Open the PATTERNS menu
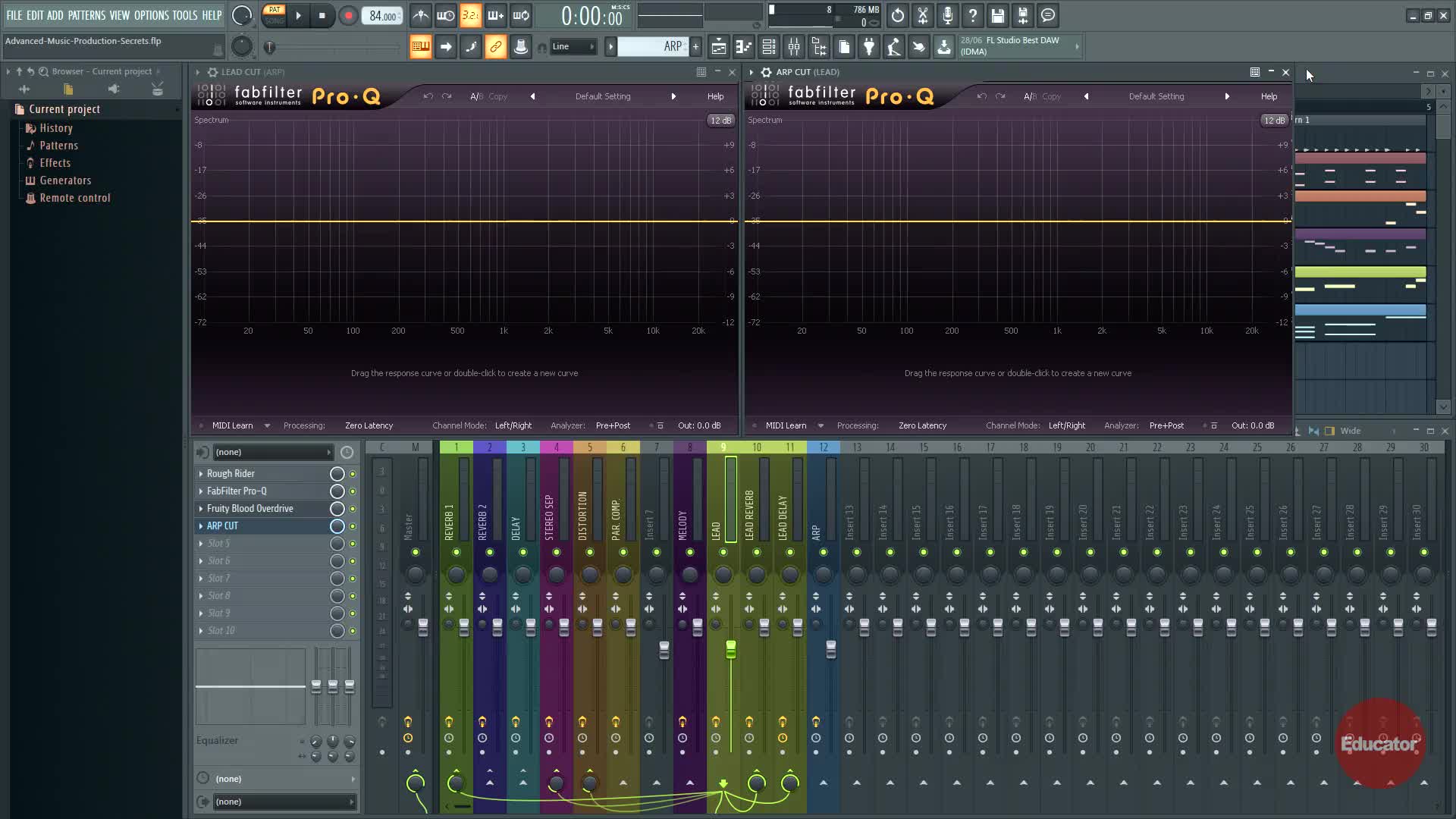1456x819 pixels. 86,15
